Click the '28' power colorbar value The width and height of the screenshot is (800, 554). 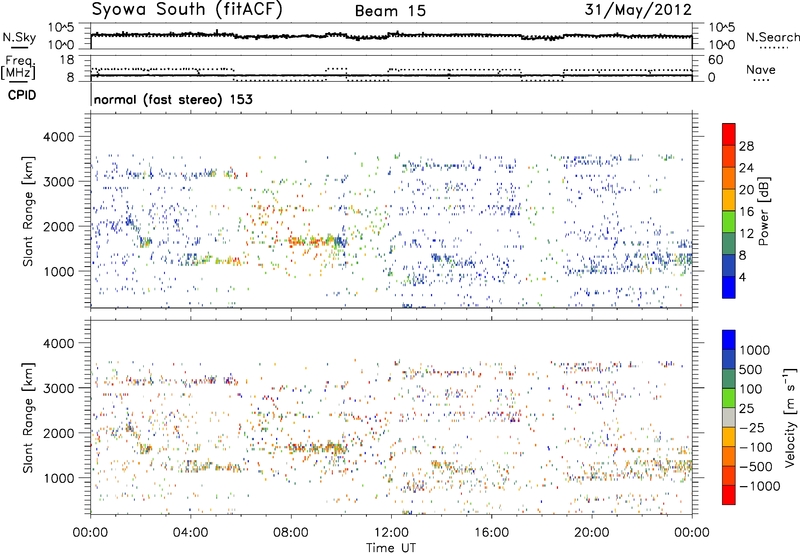pos(746,146)
